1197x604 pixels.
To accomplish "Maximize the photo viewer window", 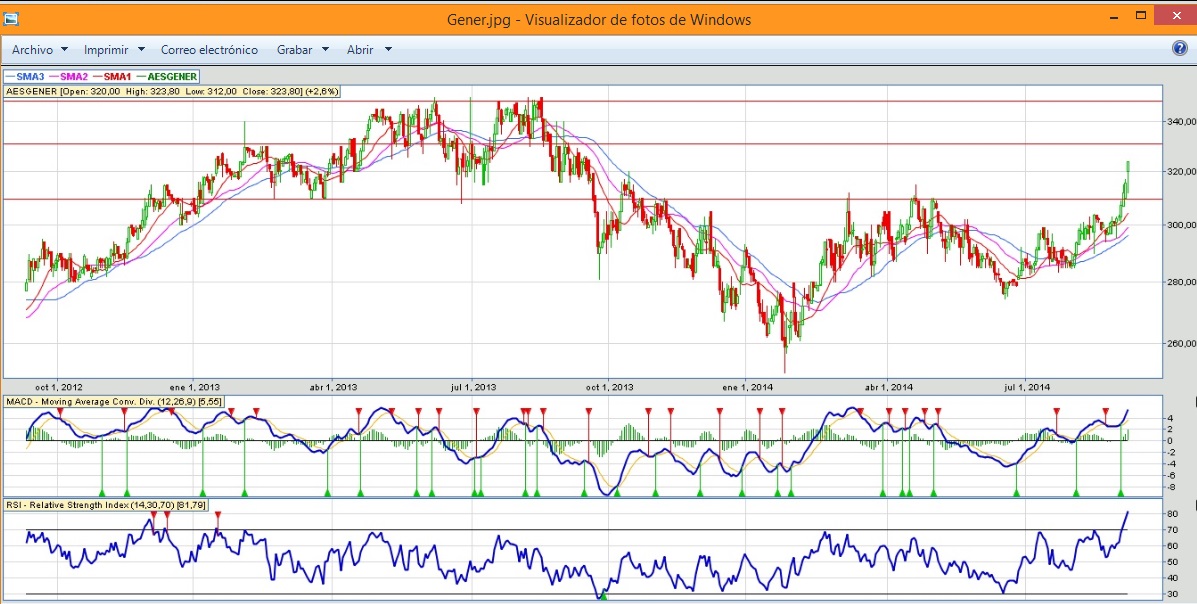I will (x=1140, y=17).
